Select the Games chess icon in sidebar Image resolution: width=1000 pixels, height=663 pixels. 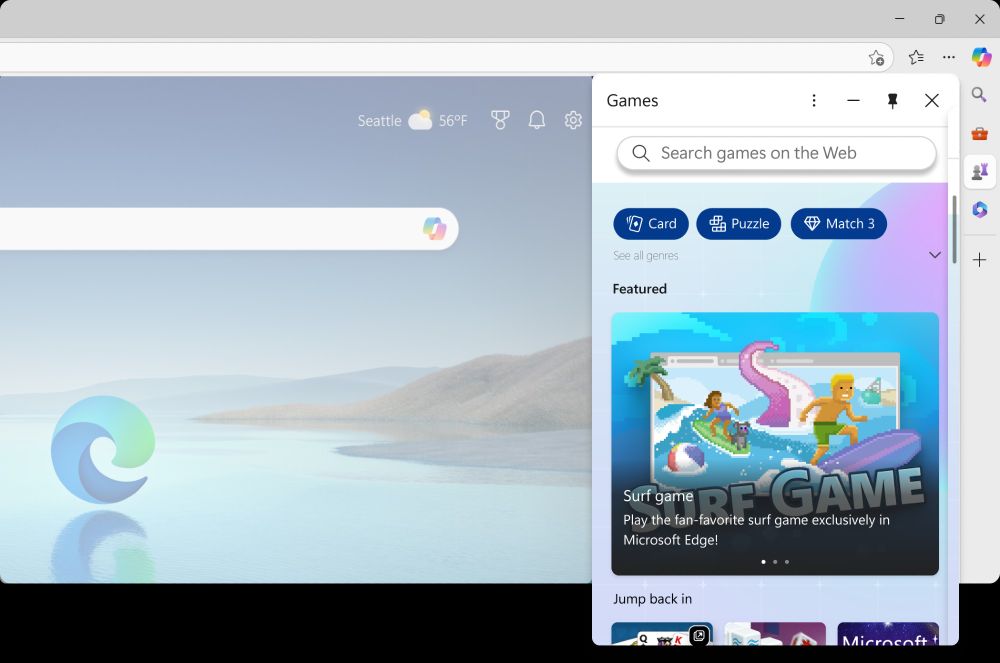pyautogui.click(x=980, y=171)
